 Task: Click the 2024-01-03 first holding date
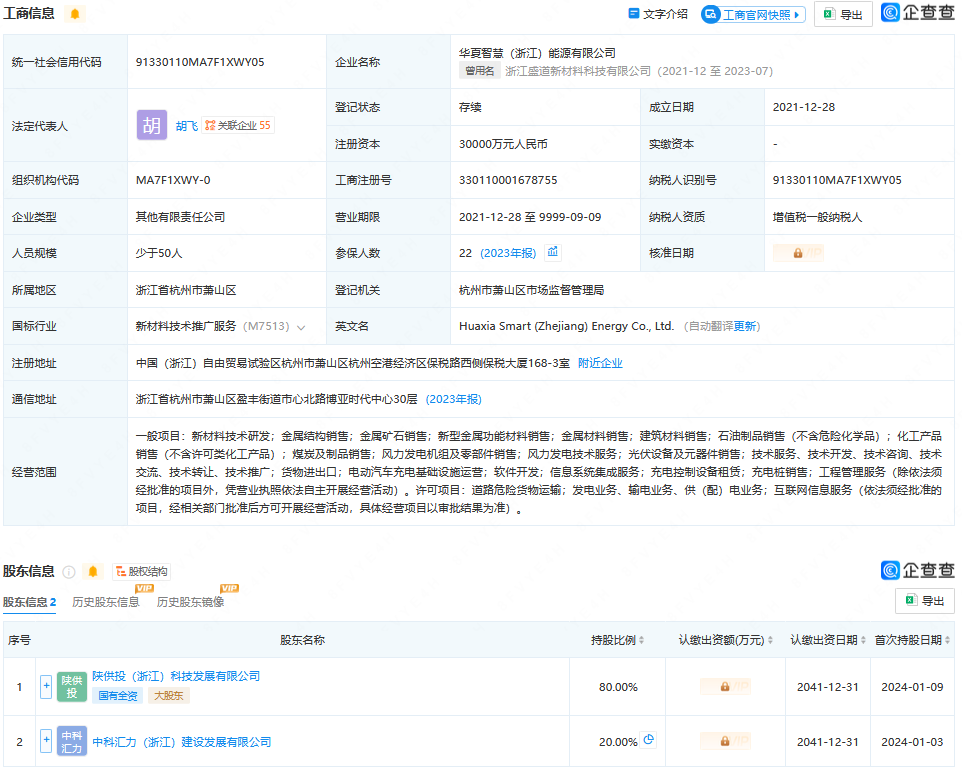tap(912, 742)
